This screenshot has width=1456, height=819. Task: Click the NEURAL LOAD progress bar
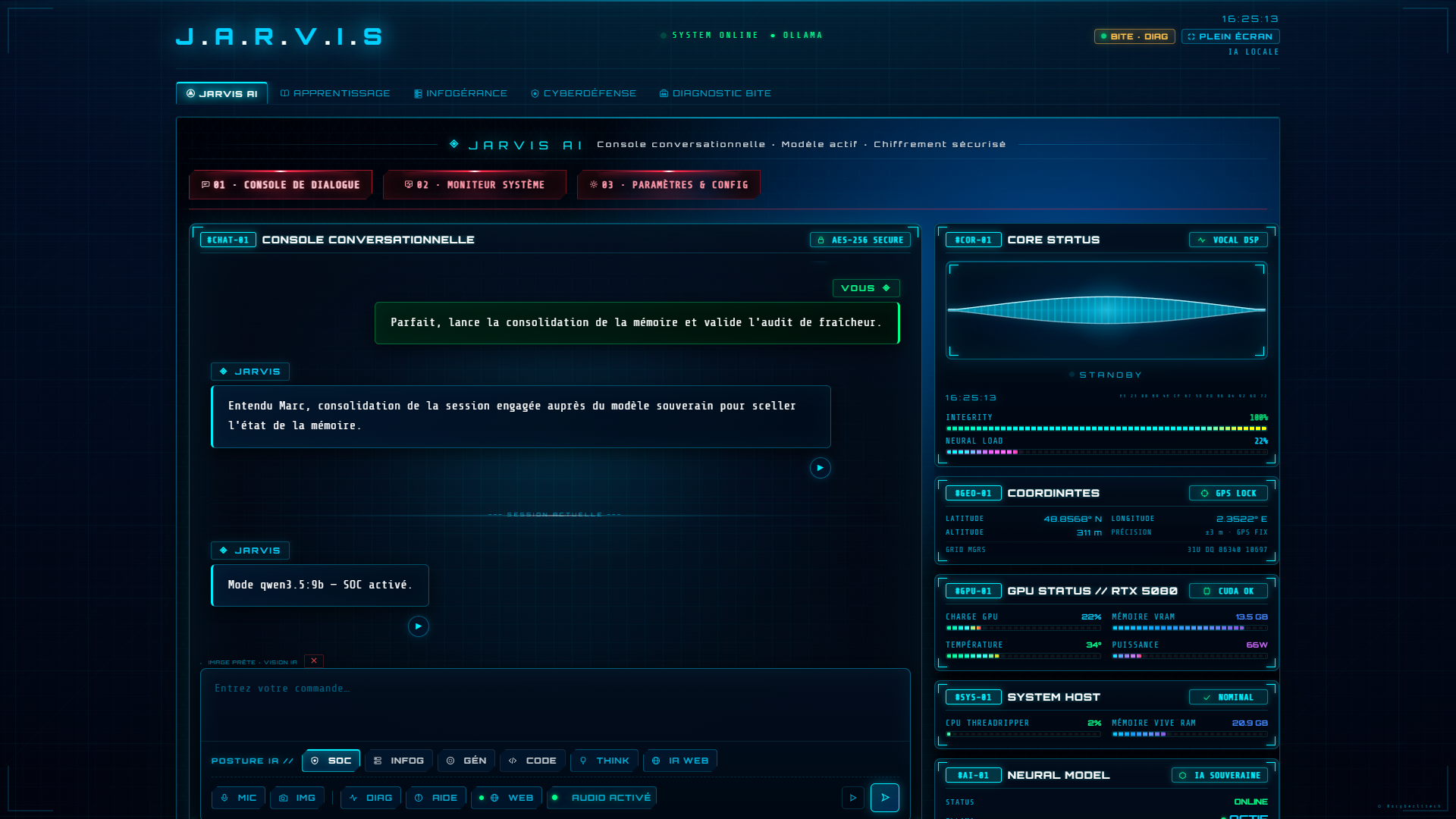click(x=1106, y=452)
